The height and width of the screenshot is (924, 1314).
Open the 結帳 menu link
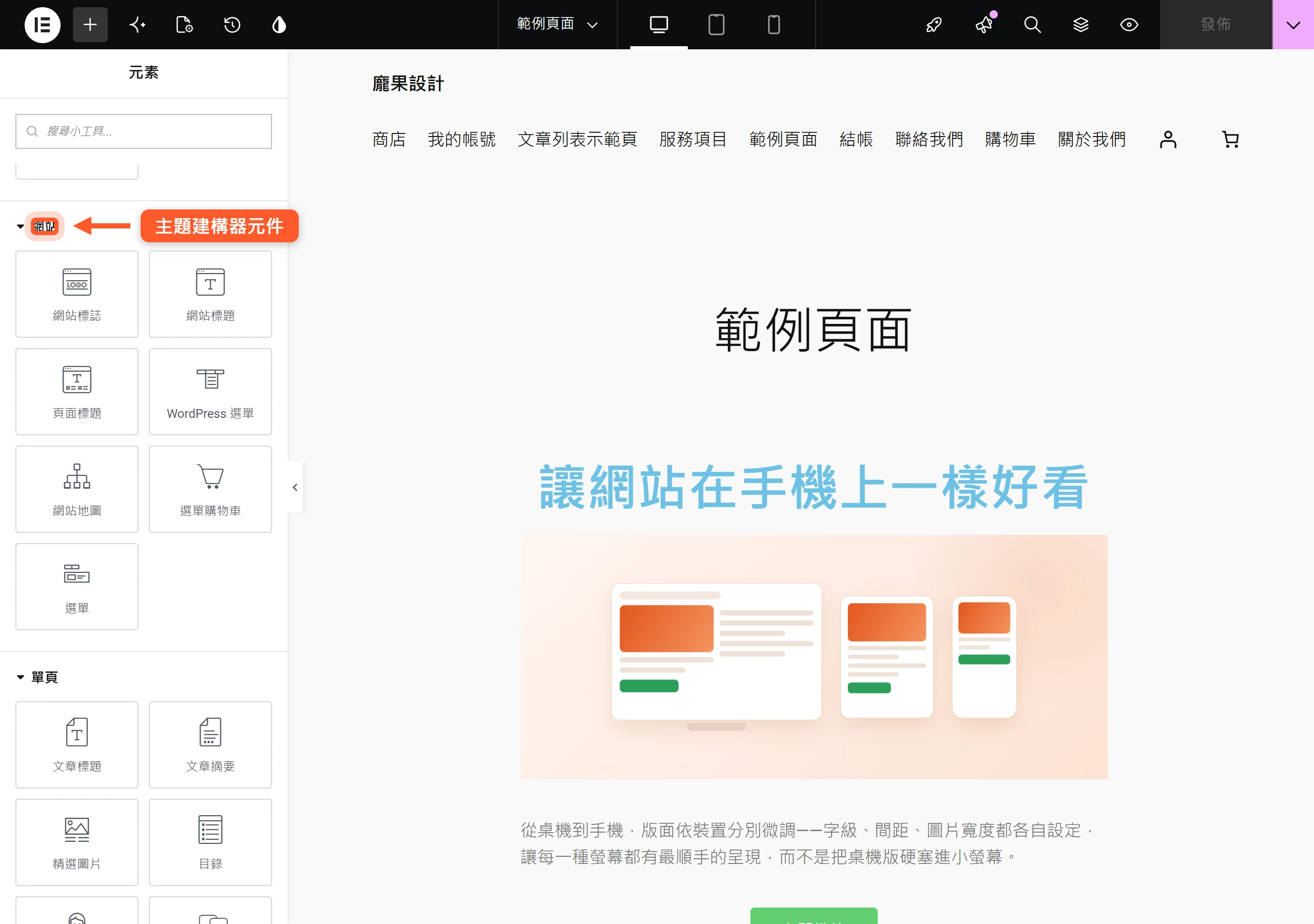pyautogui.click(x=856, y=139)
